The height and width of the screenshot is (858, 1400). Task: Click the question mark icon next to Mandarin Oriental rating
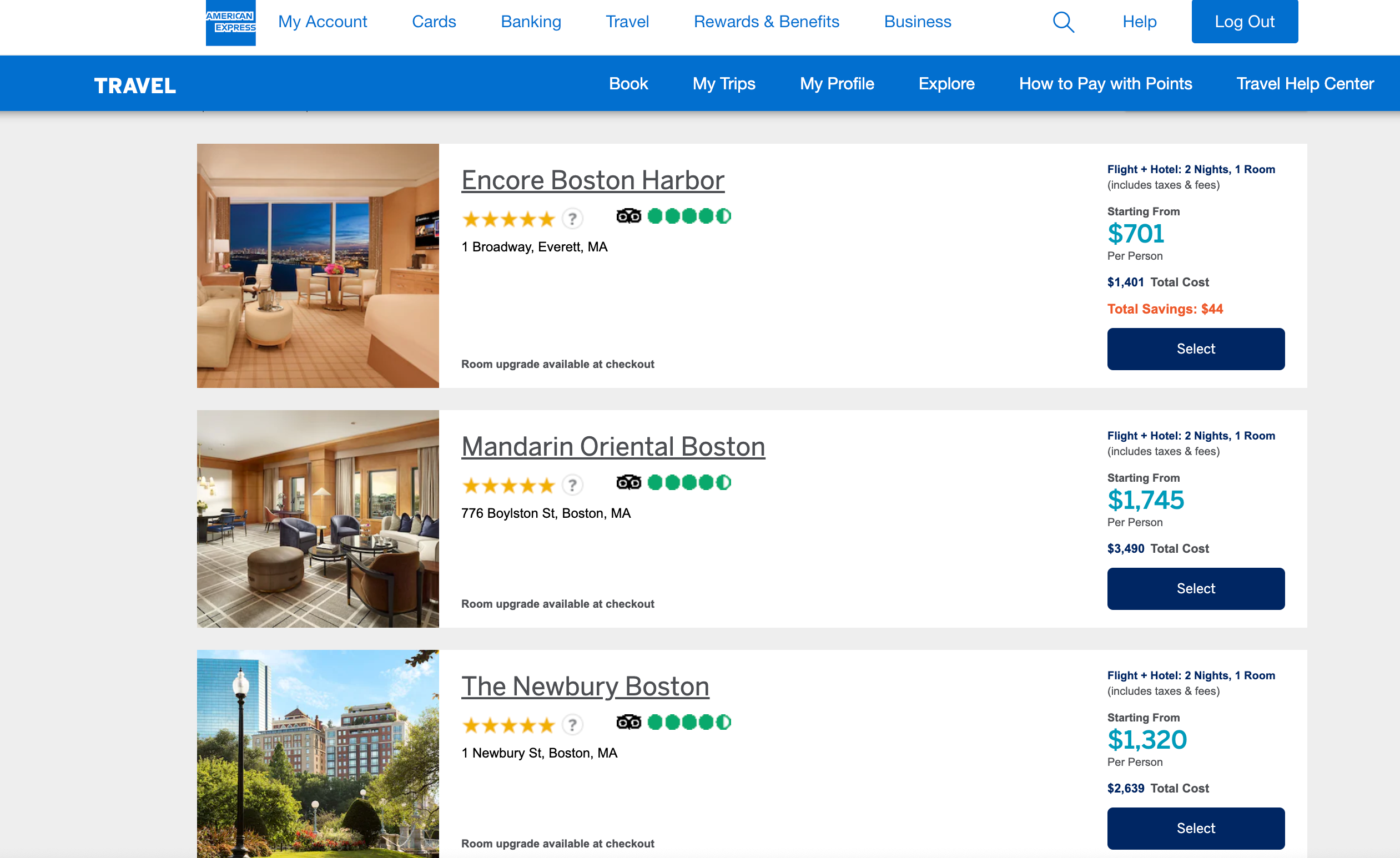572,484
